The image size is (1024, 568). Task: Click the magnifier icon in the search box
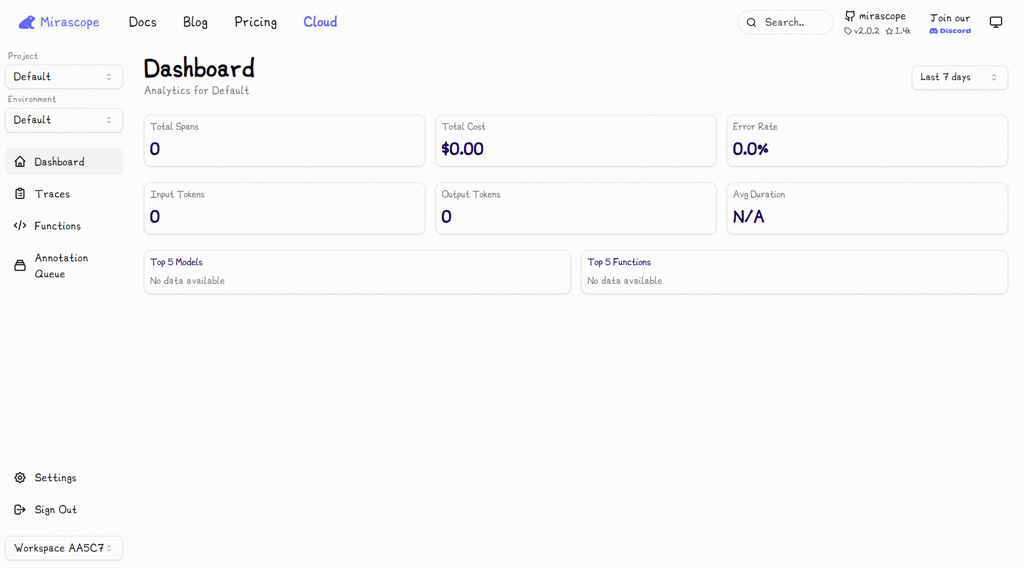pyautogui.click(x=752, y=22)
